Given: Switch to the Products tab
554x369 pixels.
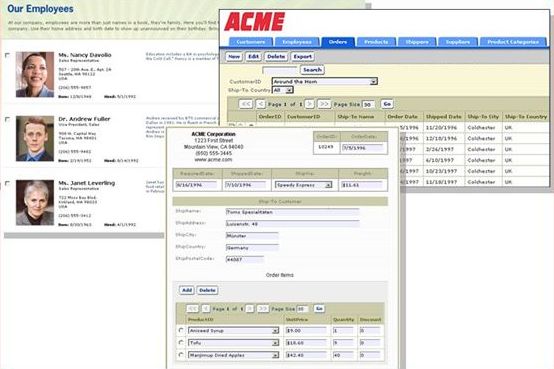Looking at the screenshot, I should click(x=376, y=42).
